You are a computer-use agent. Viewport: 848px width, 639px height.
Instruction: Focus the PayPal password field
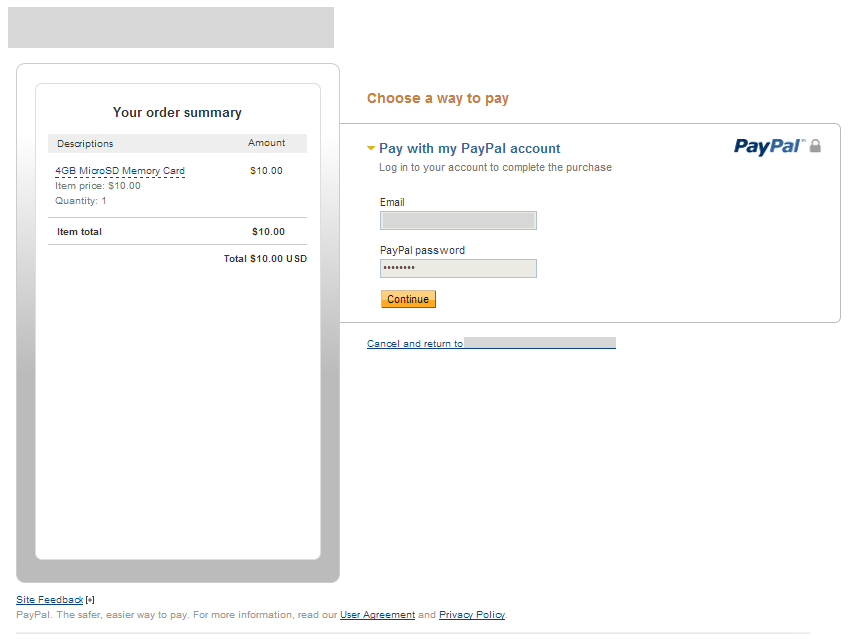[x=458, y=269]
